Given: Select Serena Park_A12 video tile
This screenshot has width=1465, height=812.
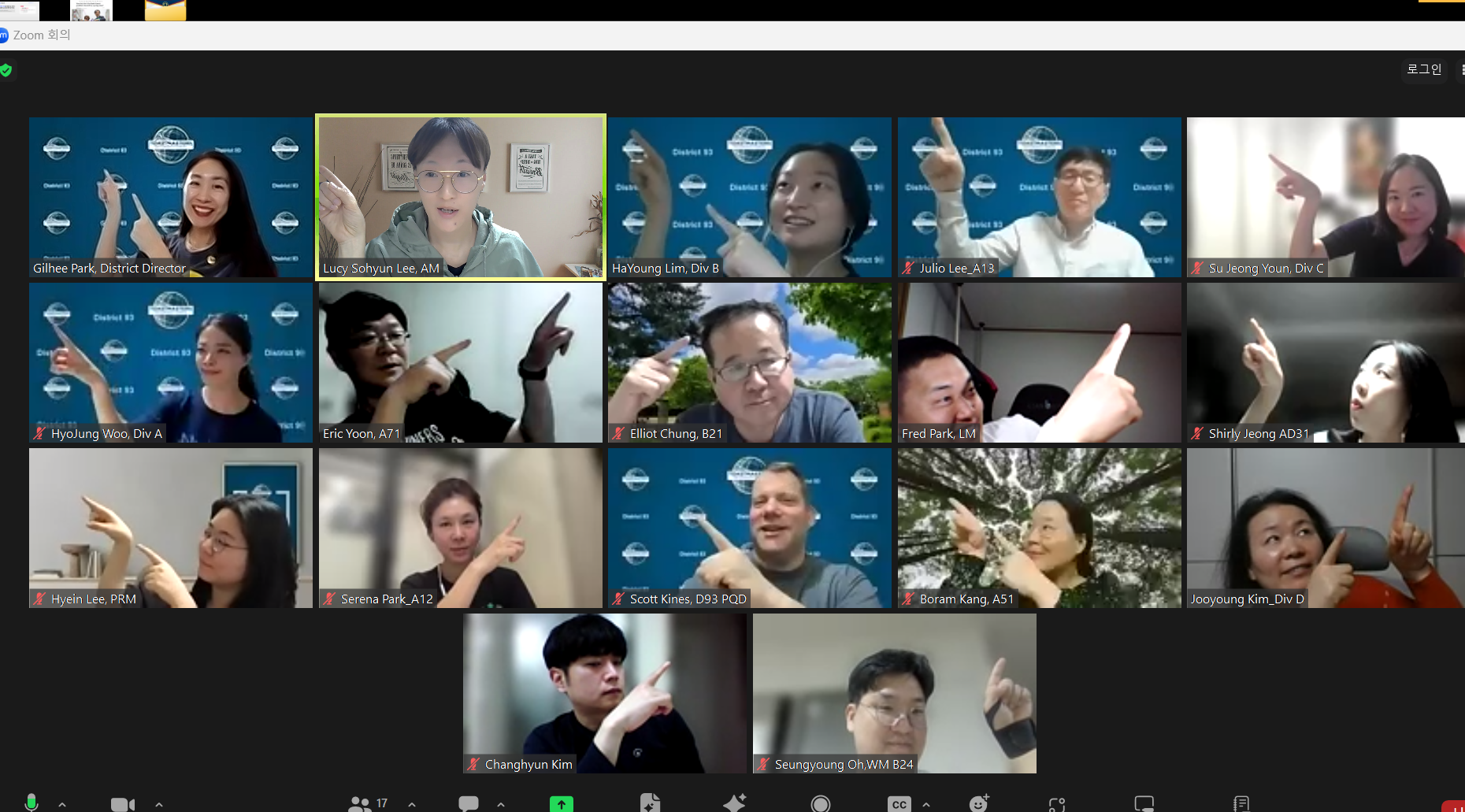Looking at the screenshot, I should [461, 528].
